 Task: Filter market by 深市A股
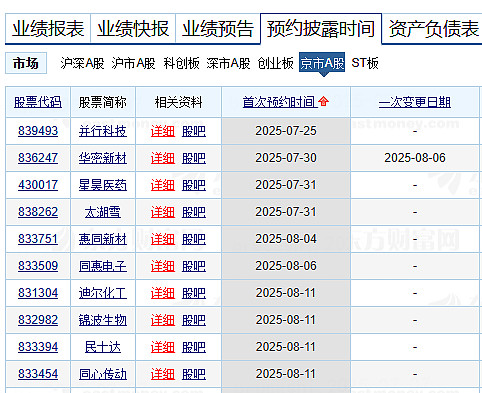(228, 63)
